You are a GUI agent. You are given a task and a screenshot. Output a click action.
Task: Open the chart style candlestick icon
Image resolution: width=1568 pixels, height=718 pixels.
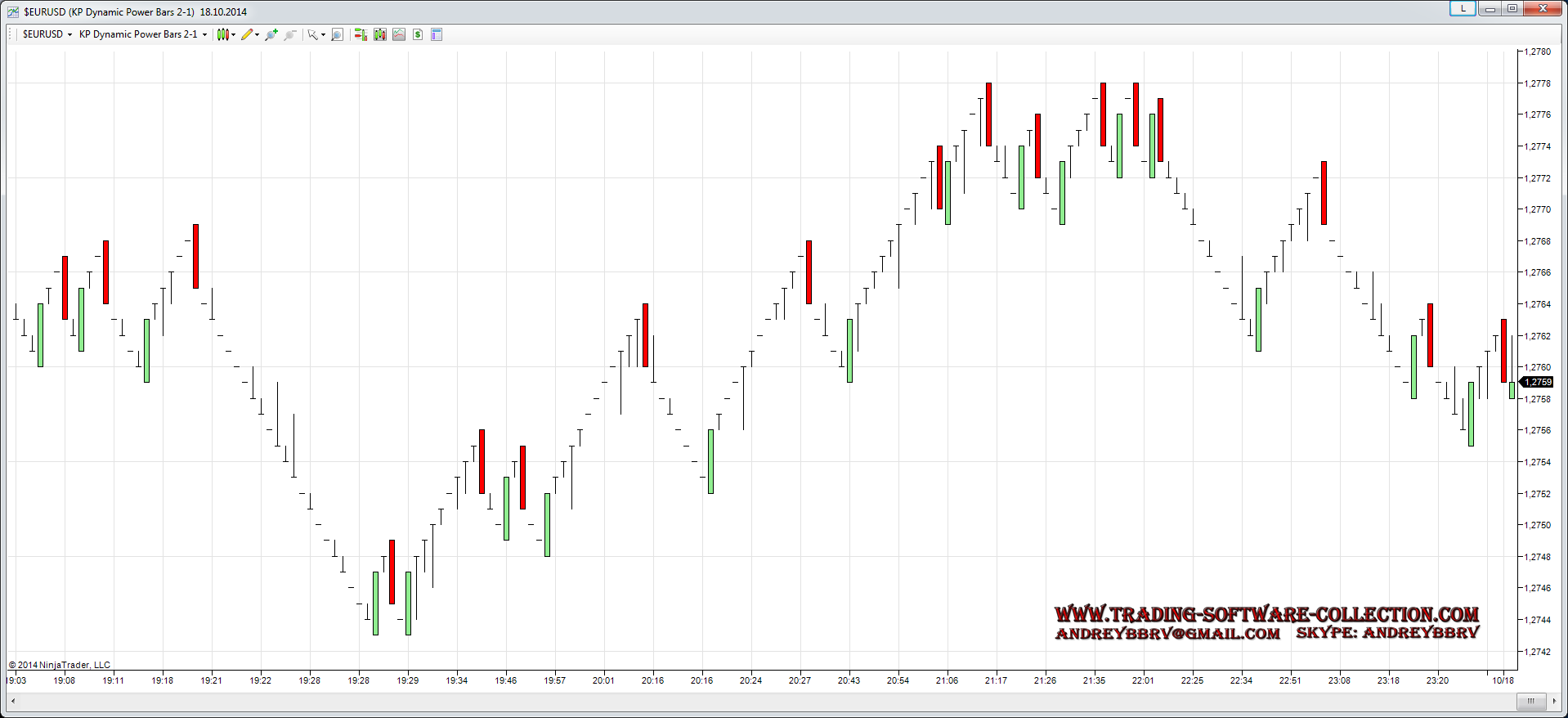tap(222, 34)
